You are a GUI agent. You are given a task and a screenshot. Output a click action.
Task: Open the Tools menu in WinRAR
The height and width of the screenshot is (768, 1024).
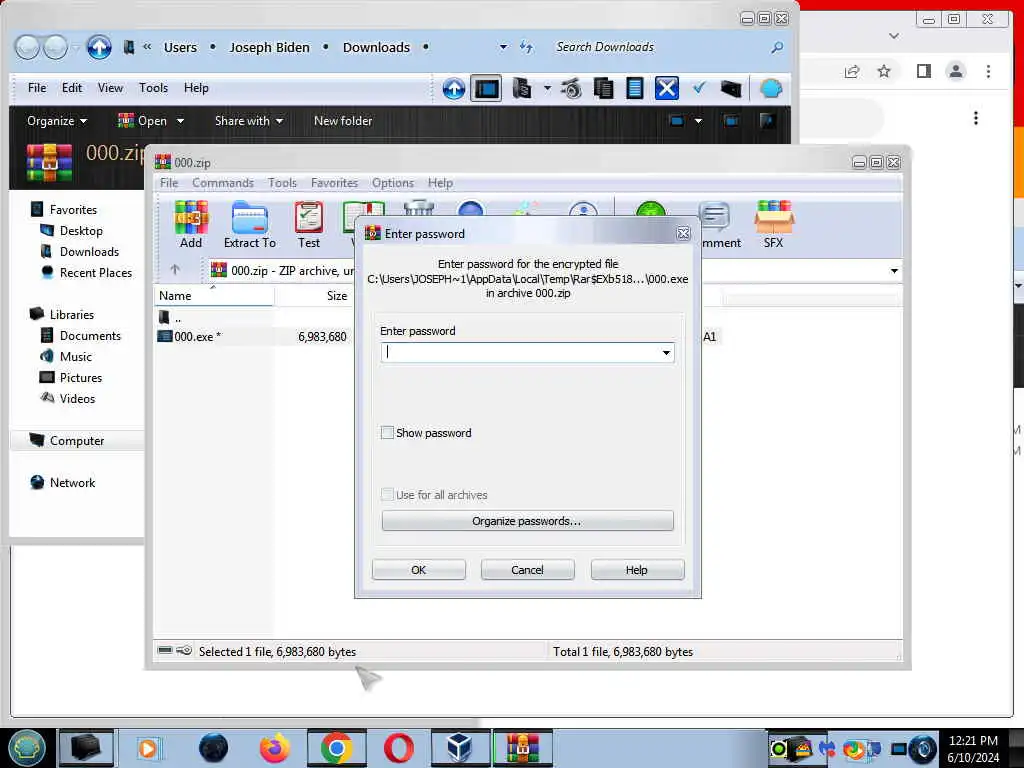[x=282, y=183]
